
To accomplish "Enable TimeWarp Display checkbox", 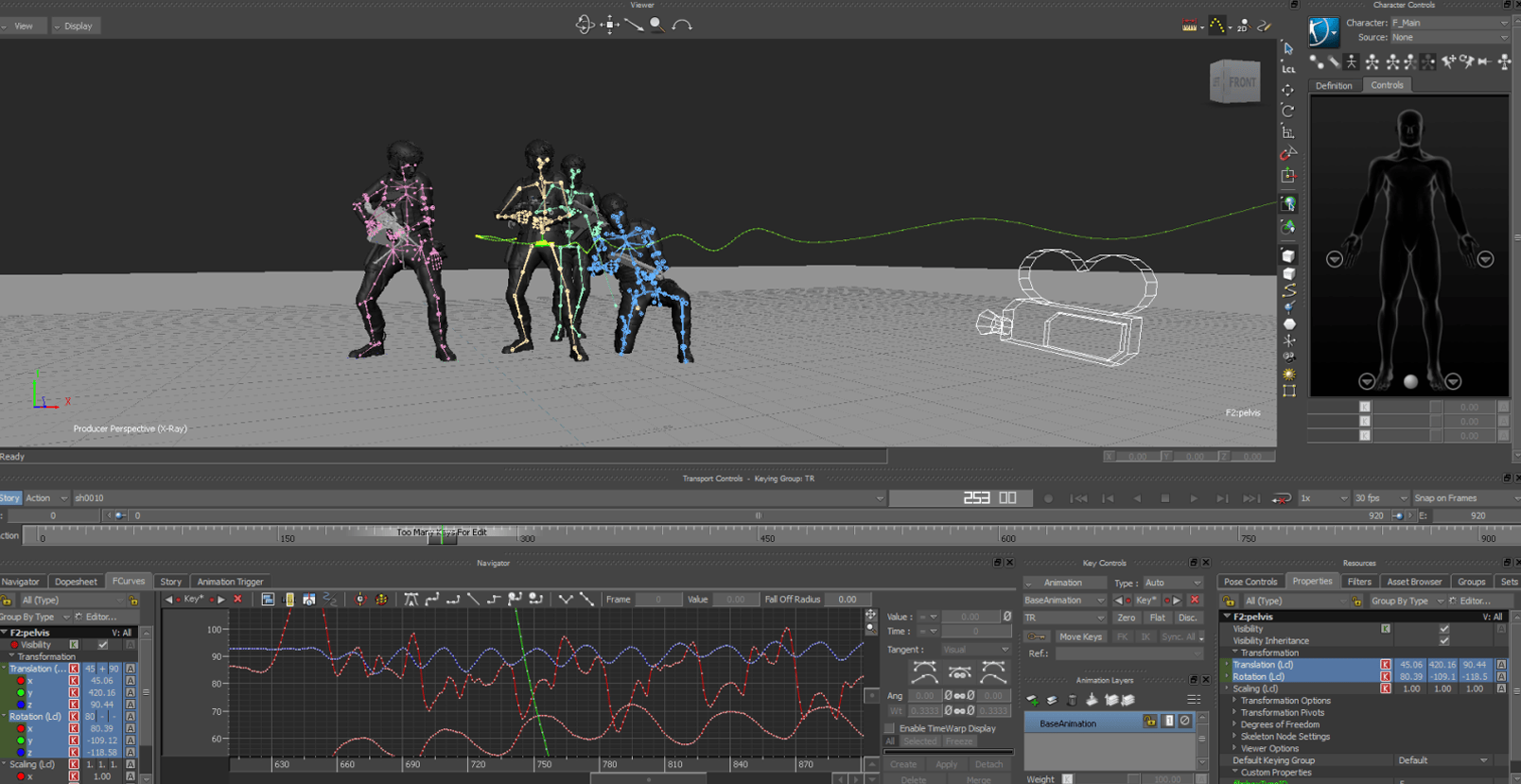I will (889, 728).
